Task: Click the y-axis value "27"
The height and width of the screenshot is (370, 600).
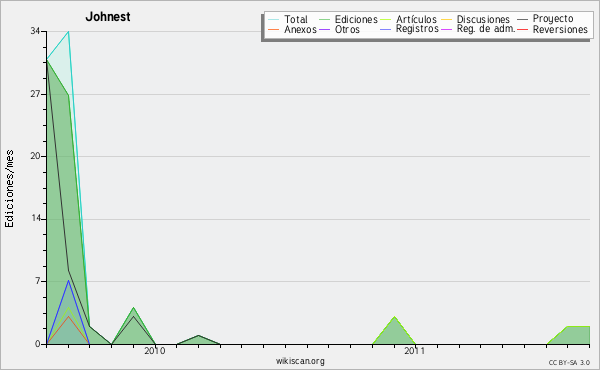Action: point(36,94)
